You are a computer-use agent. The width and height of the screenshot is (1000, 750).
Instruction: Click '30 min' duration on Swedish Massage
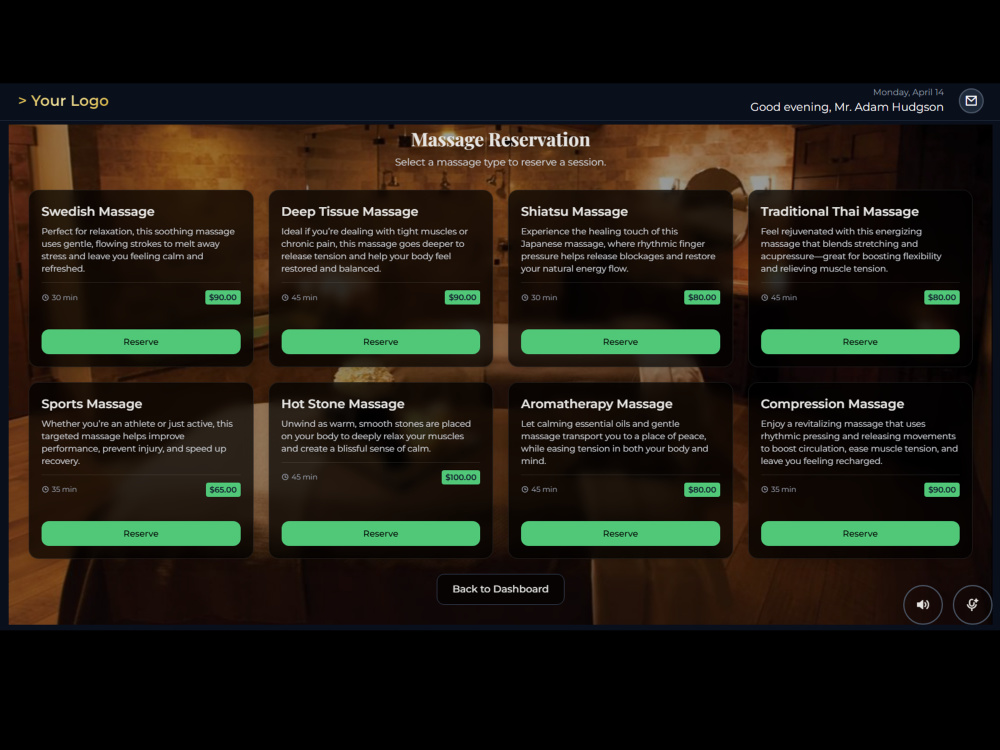[x=64, y=297]
